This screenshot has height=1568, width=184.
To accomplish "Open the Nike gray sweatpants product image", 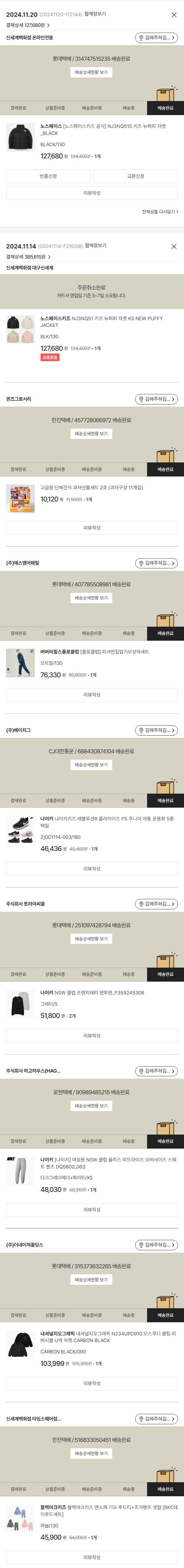I will pyautogui.click(x=21, y=1171).
